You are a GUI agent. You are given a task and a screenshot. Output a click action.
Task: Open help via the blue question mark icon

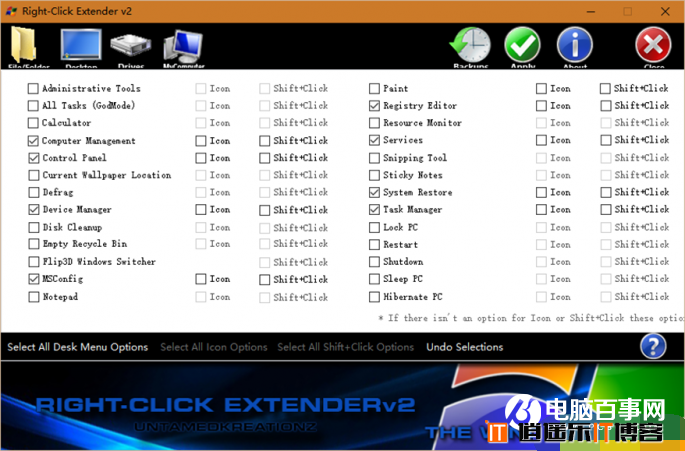[x=654, y=346]
